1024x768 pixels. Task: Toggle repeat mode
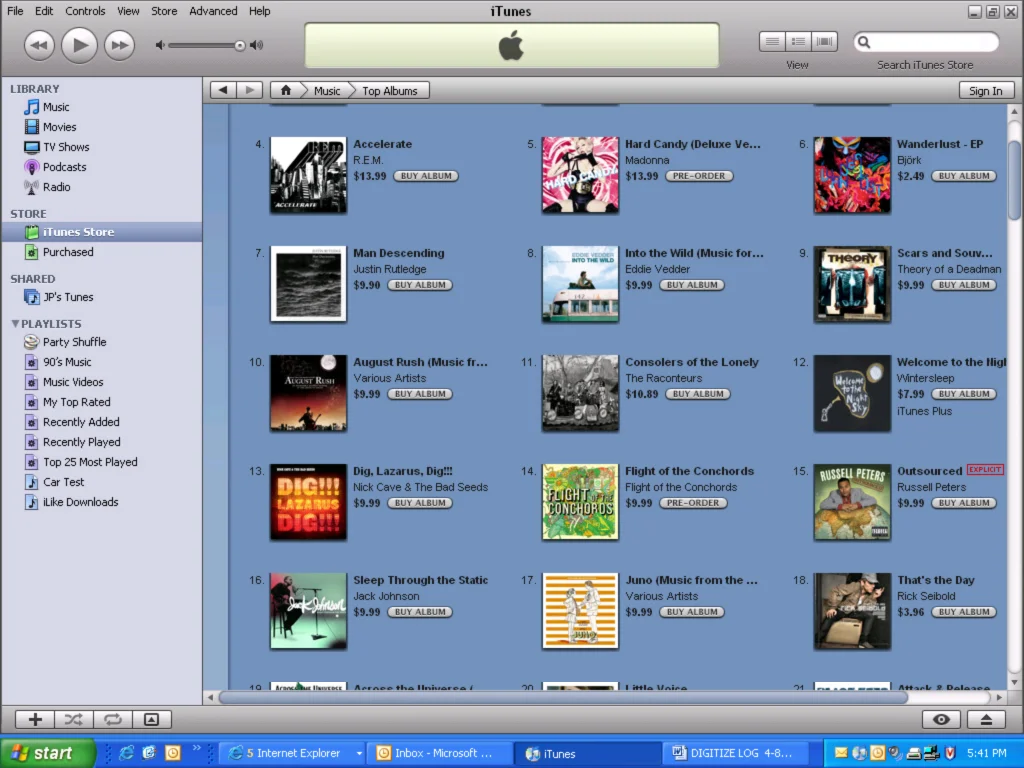click(112, 719)
